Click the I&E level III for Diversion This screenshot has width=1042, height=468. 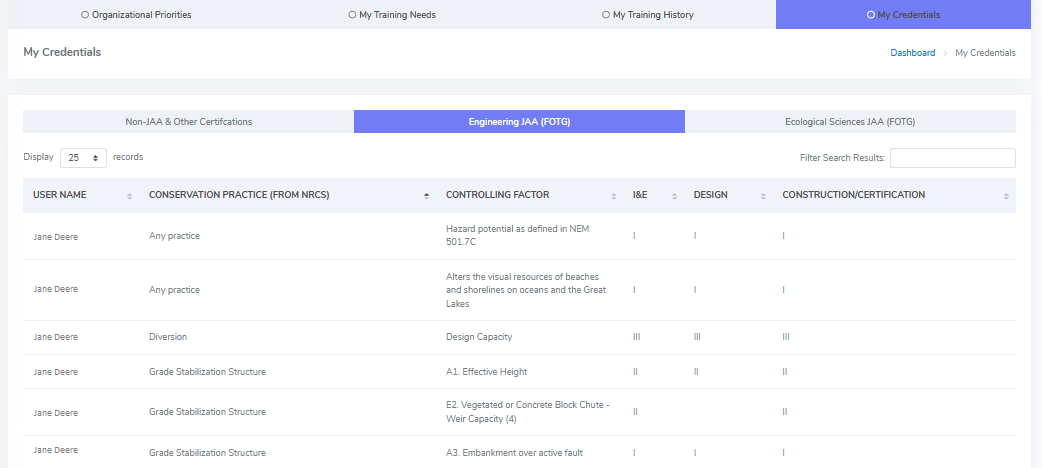(636, 337)
